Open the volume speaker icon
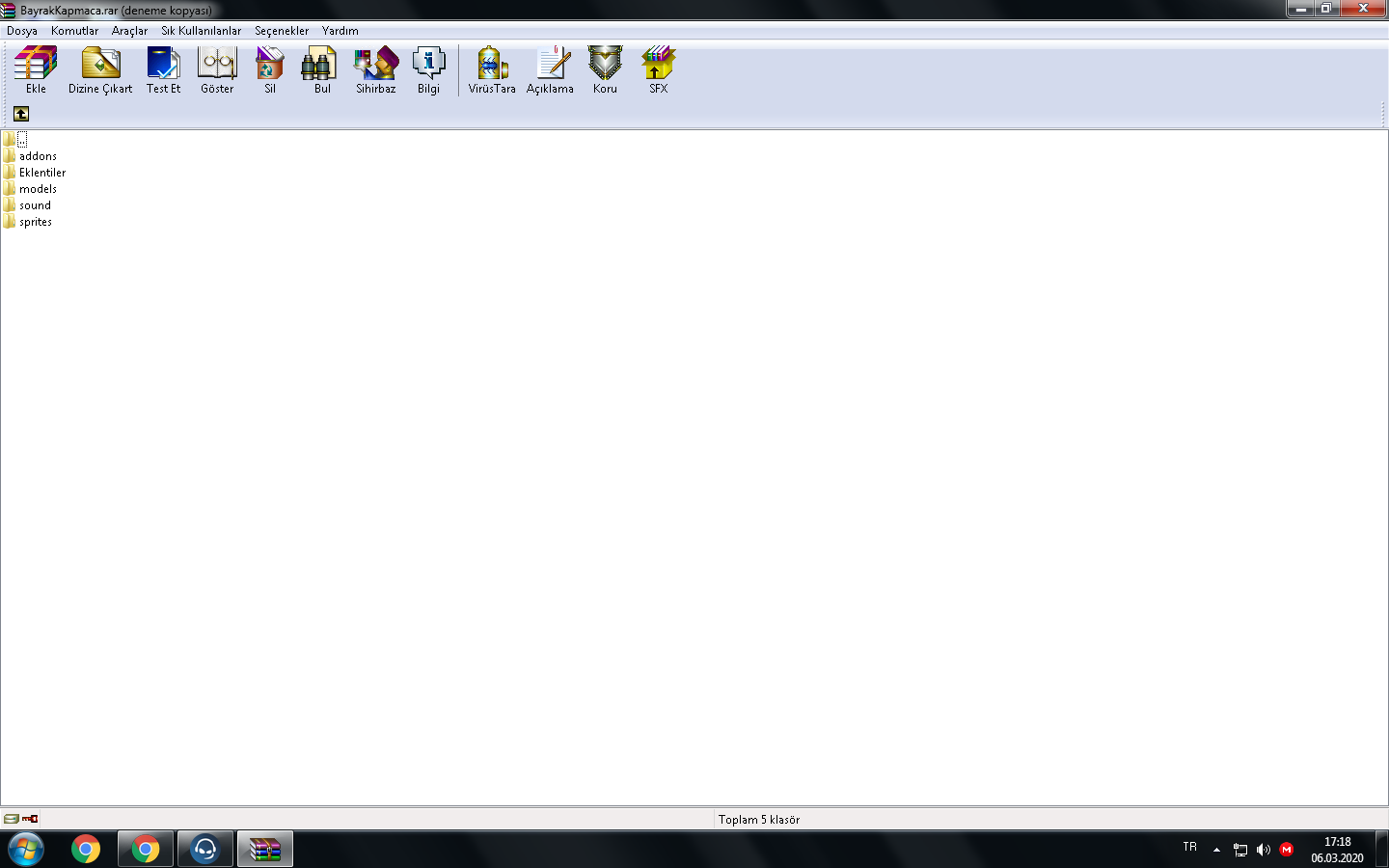 tap(1264, 850)
